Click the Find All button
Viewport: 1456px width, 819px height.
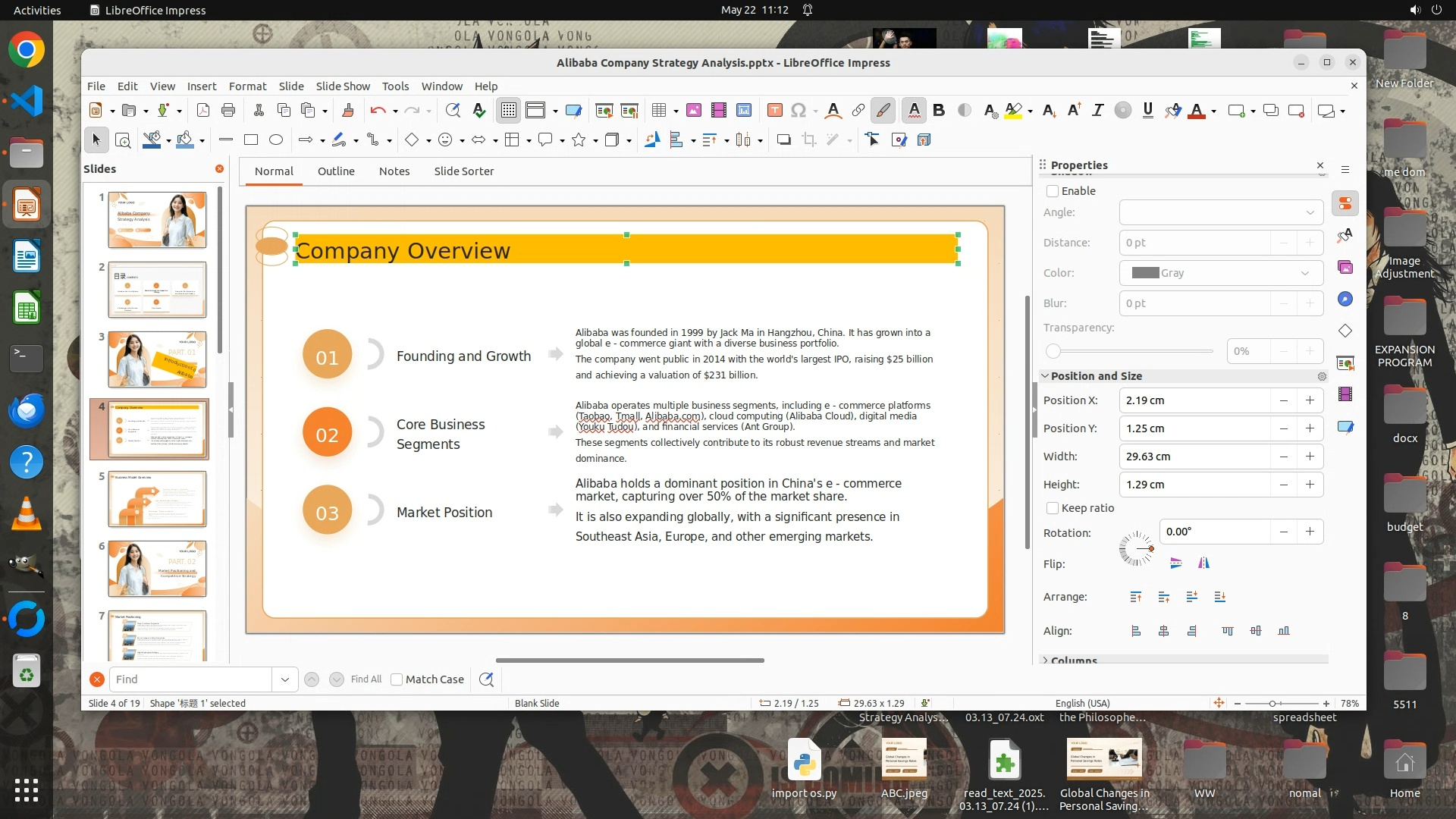[366, 679]
